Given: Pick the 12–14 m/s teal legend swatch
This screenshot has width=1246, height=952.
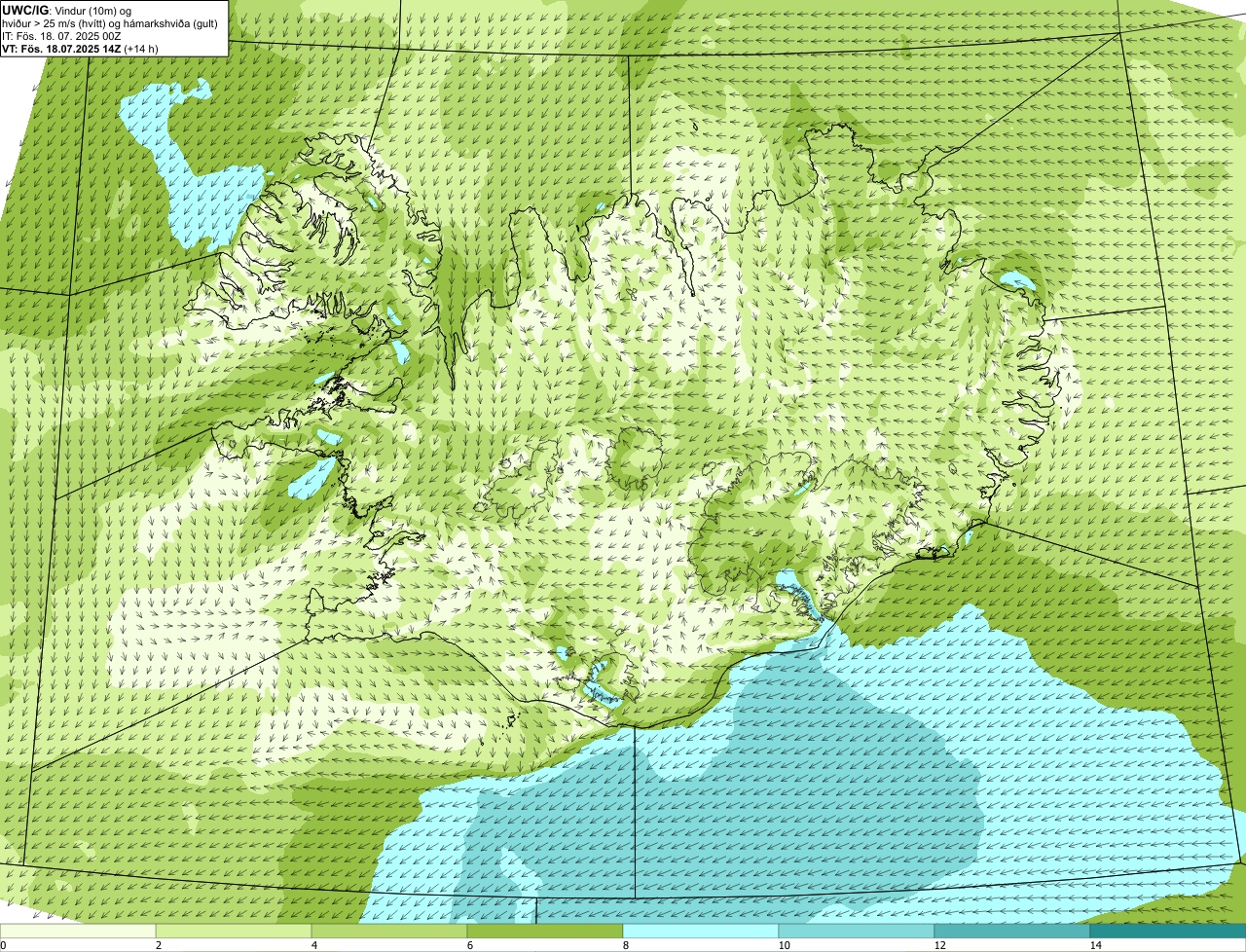Looking at the screenshot, I should 1012,931.
